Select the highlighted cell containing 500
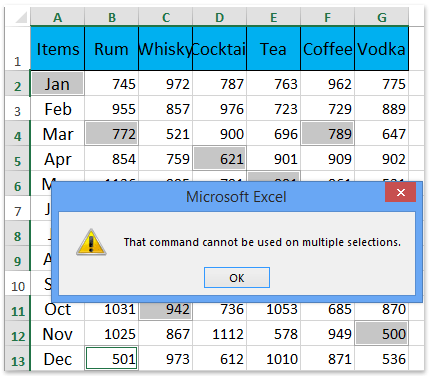Image resolution: width=432 pixels, height=376 pixels. (382, 333)
